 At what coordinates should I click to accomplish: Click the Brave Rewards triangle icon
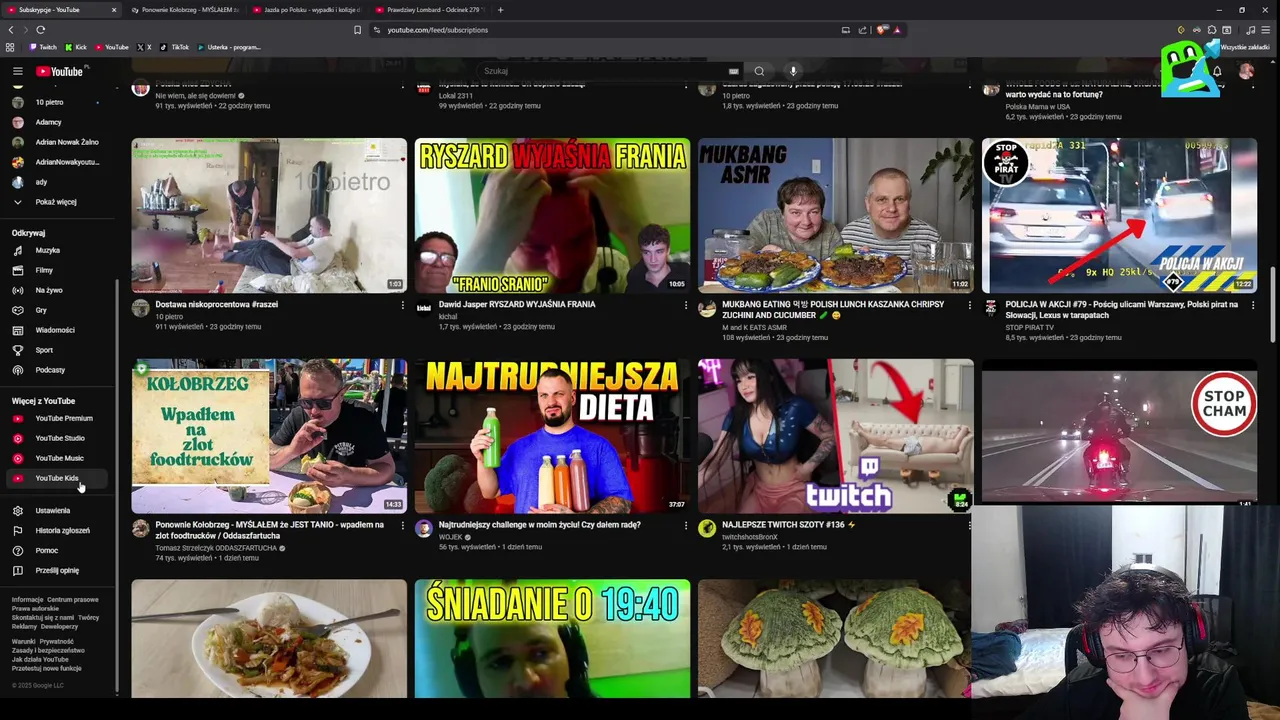pyautogui.click(x=897, y=30)
